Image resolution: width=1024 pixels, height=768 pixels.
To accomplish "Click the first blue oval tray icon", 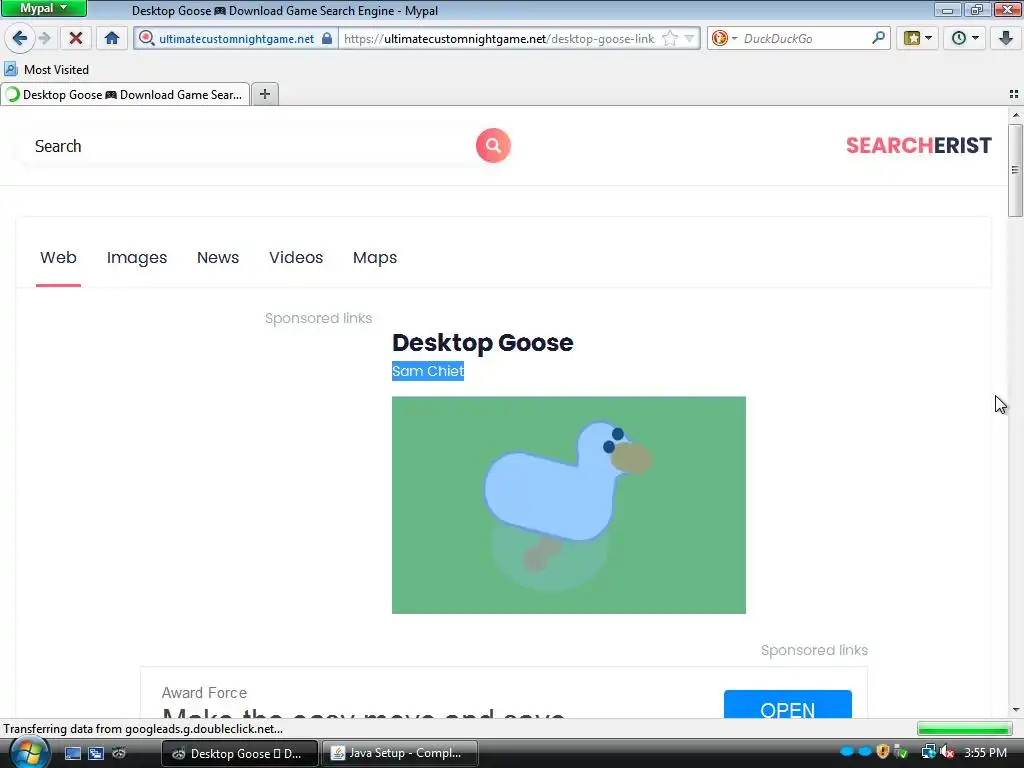I will point(847,752).
